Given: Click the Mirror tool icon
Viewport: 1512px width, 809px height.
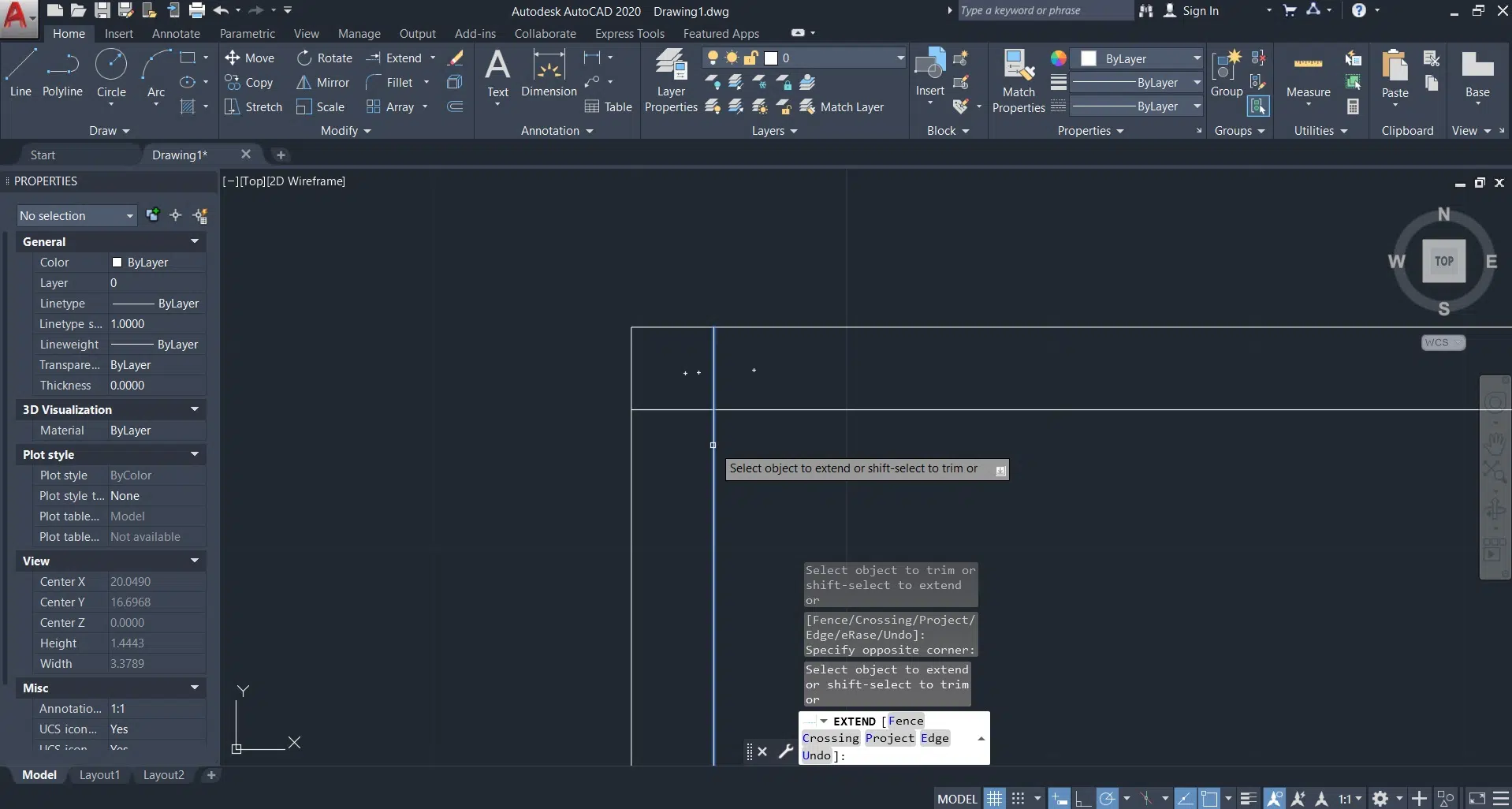Looking at the screenshot, I should [304, 83].
